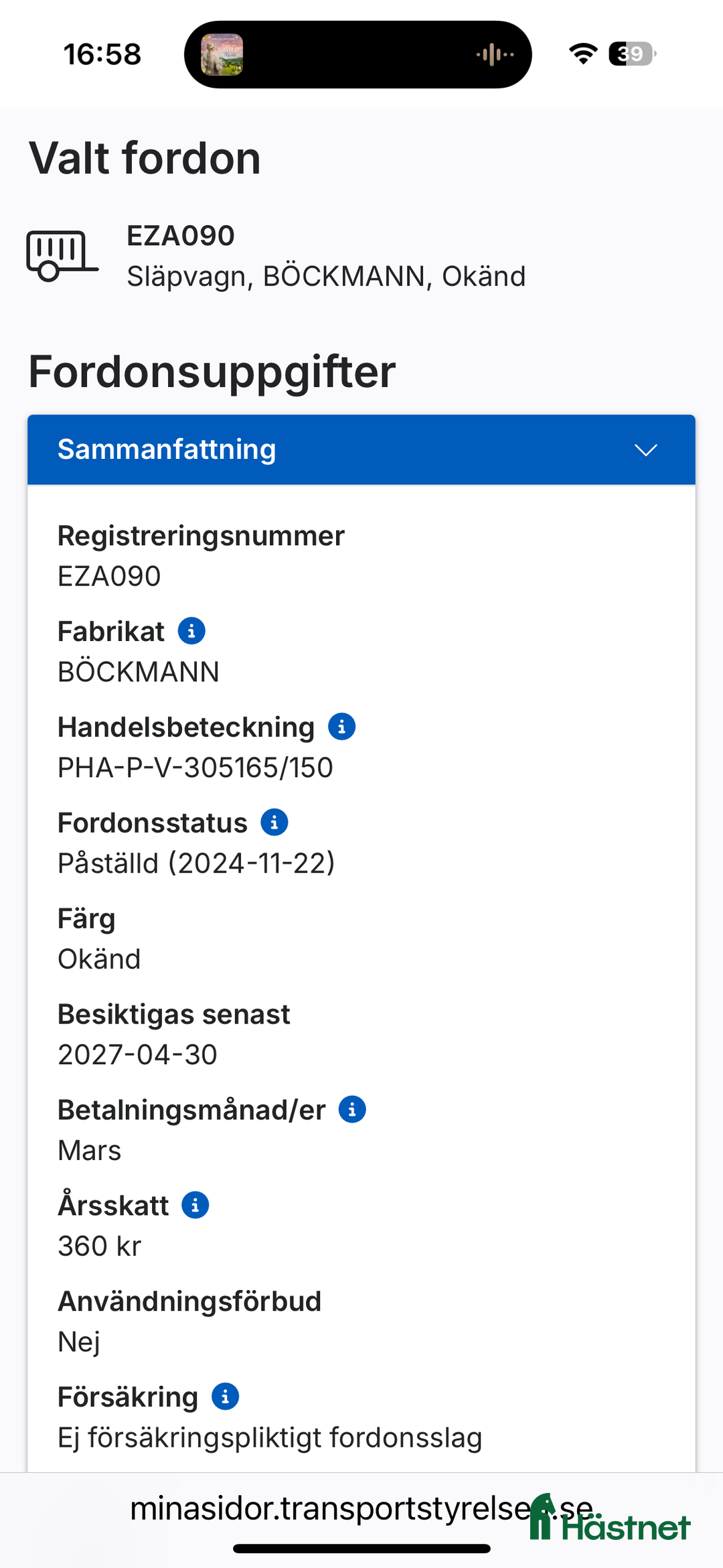Open the Dynamic Island music thumbnail
Viewport: 723px width, 1568px height.
click(x=221, y=54)
